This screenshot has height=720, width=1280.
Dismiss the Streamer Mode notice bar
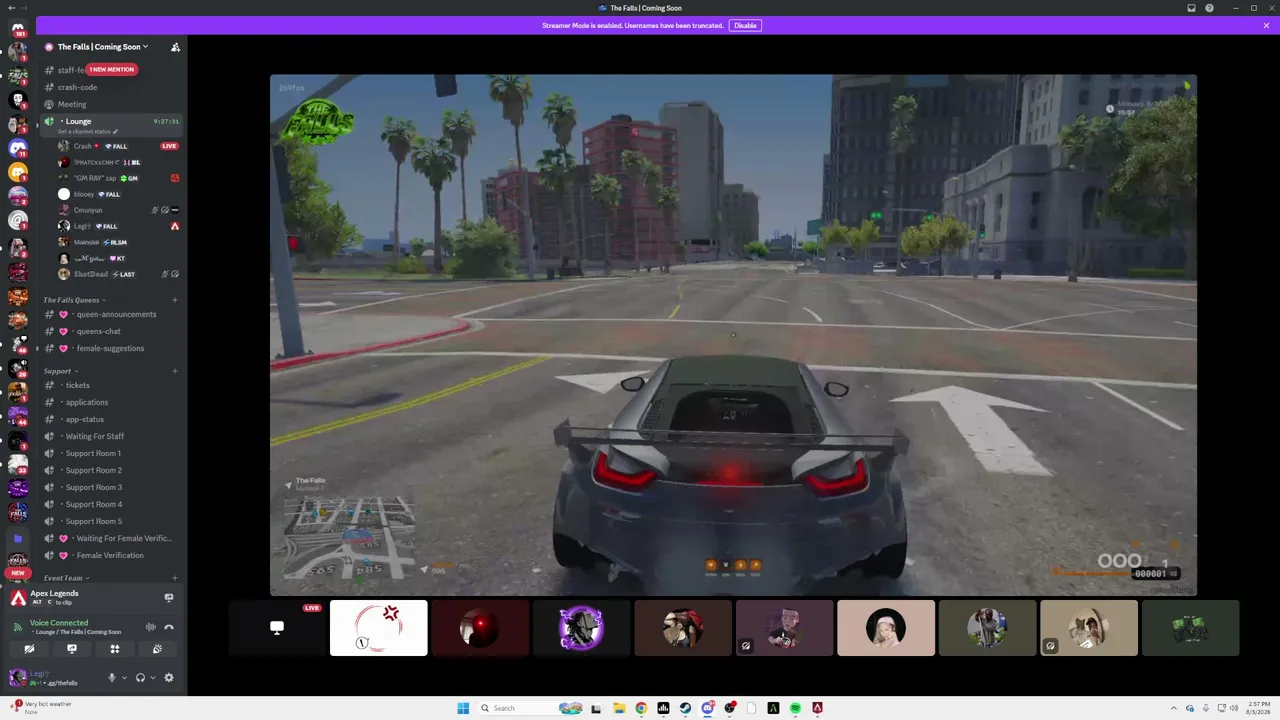tap(1266, 25)
